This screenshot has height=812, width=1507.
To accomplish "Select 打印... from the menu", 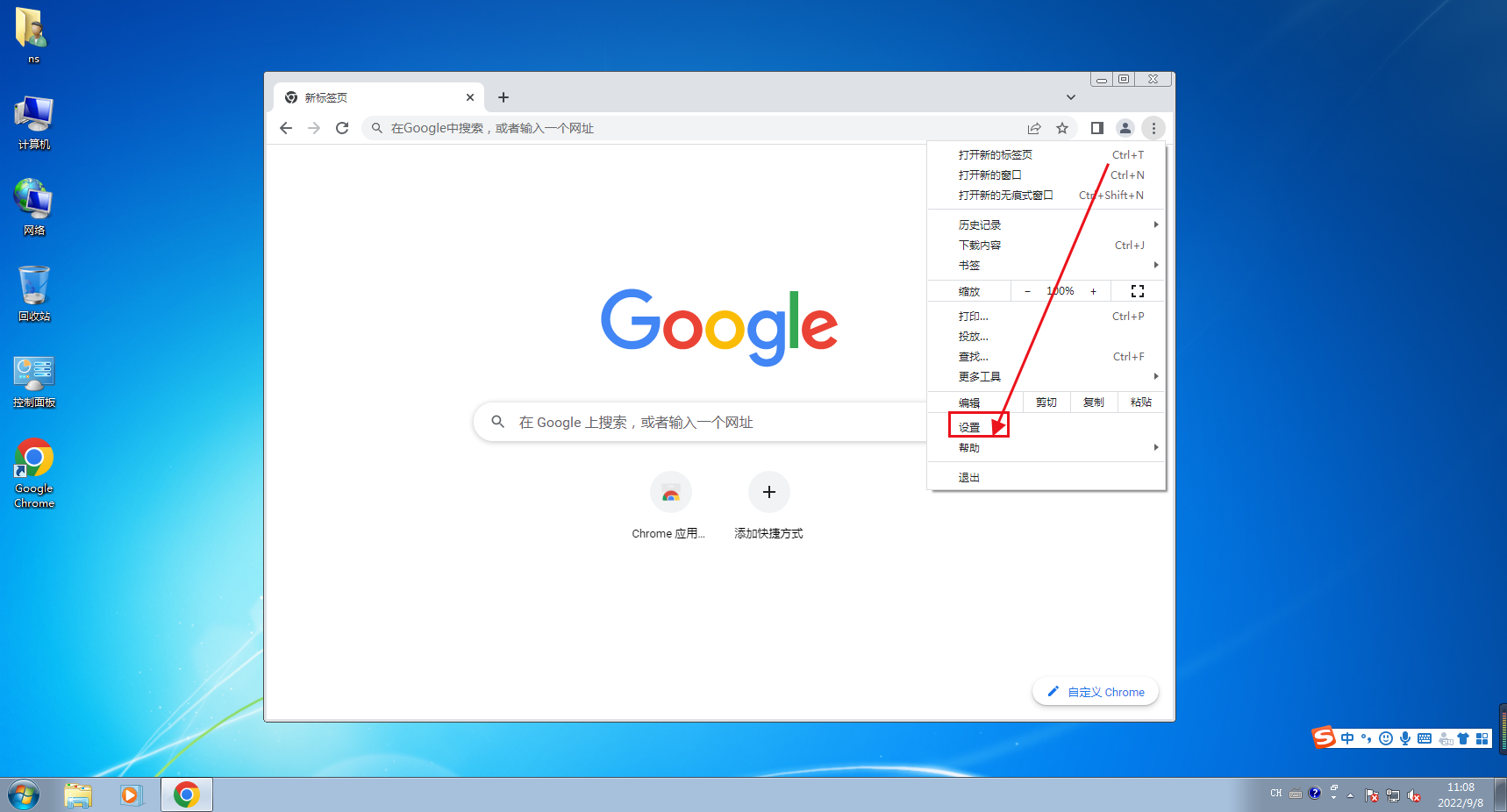I will [x=1046, y=317].
